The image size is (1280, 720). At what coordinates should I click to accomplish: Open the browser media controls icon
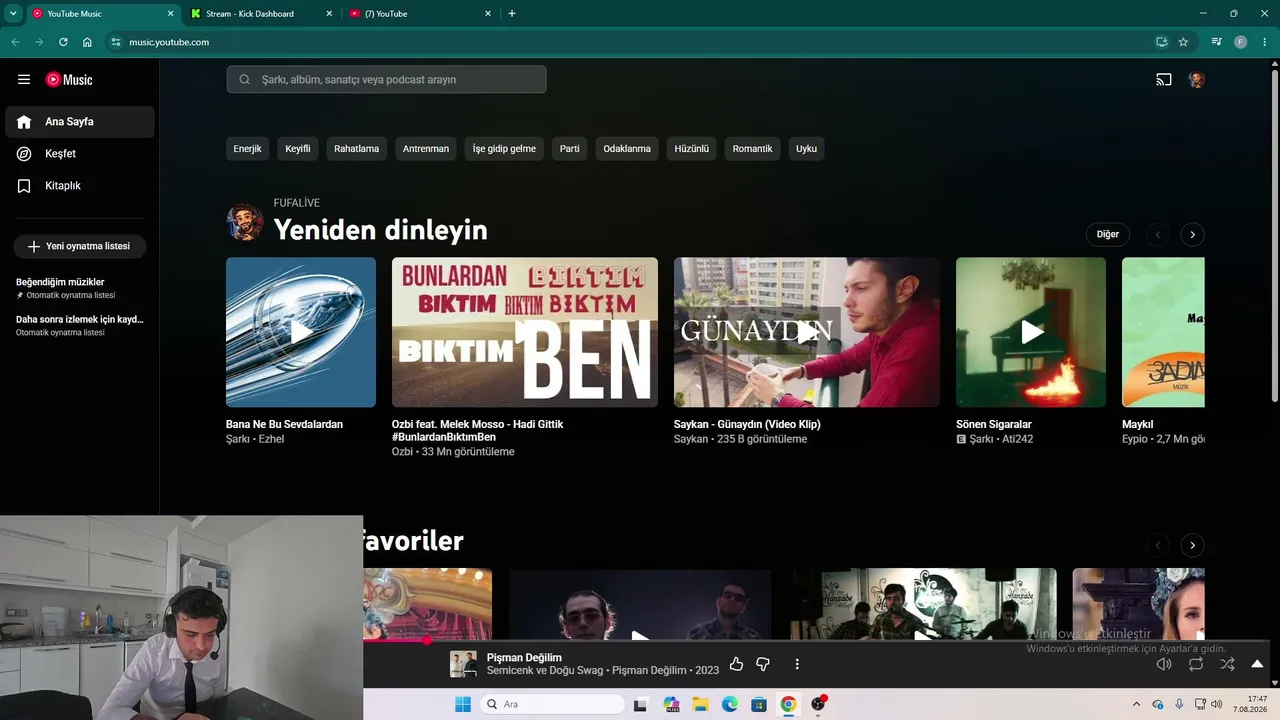[1217, 42]
